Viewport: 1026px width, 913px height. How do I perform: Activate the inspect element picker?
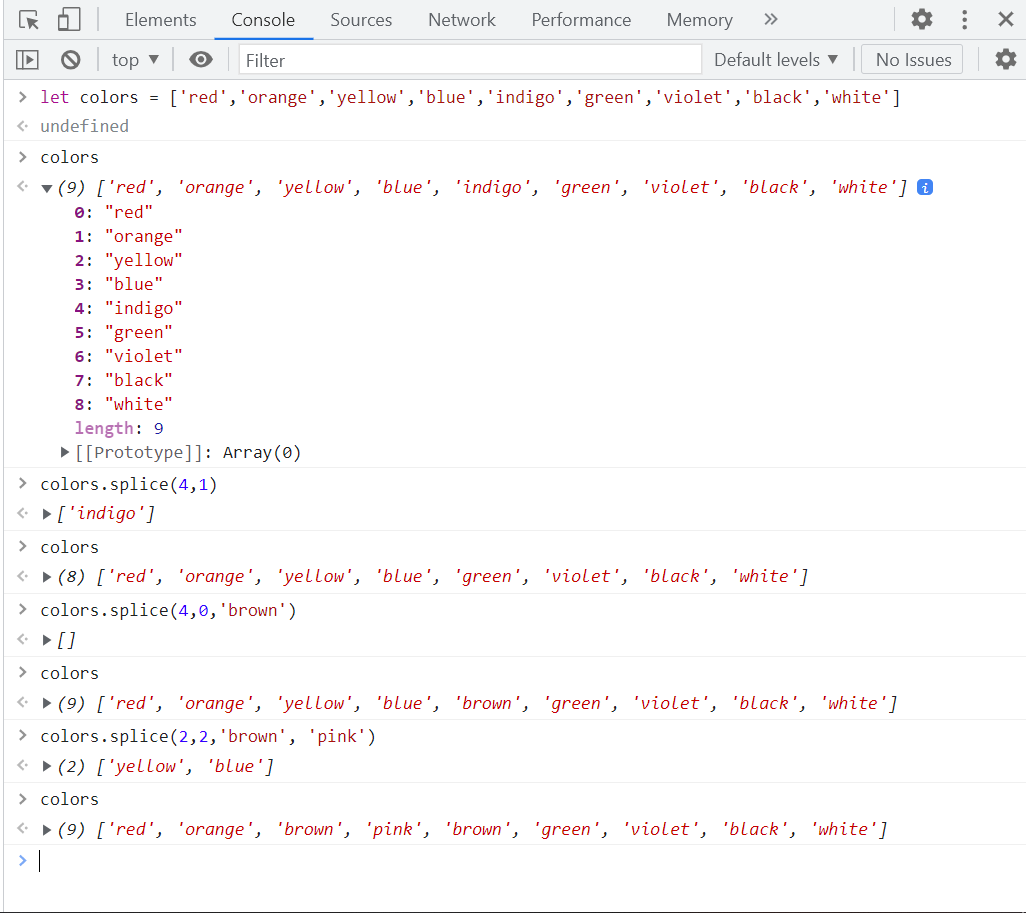29,20
